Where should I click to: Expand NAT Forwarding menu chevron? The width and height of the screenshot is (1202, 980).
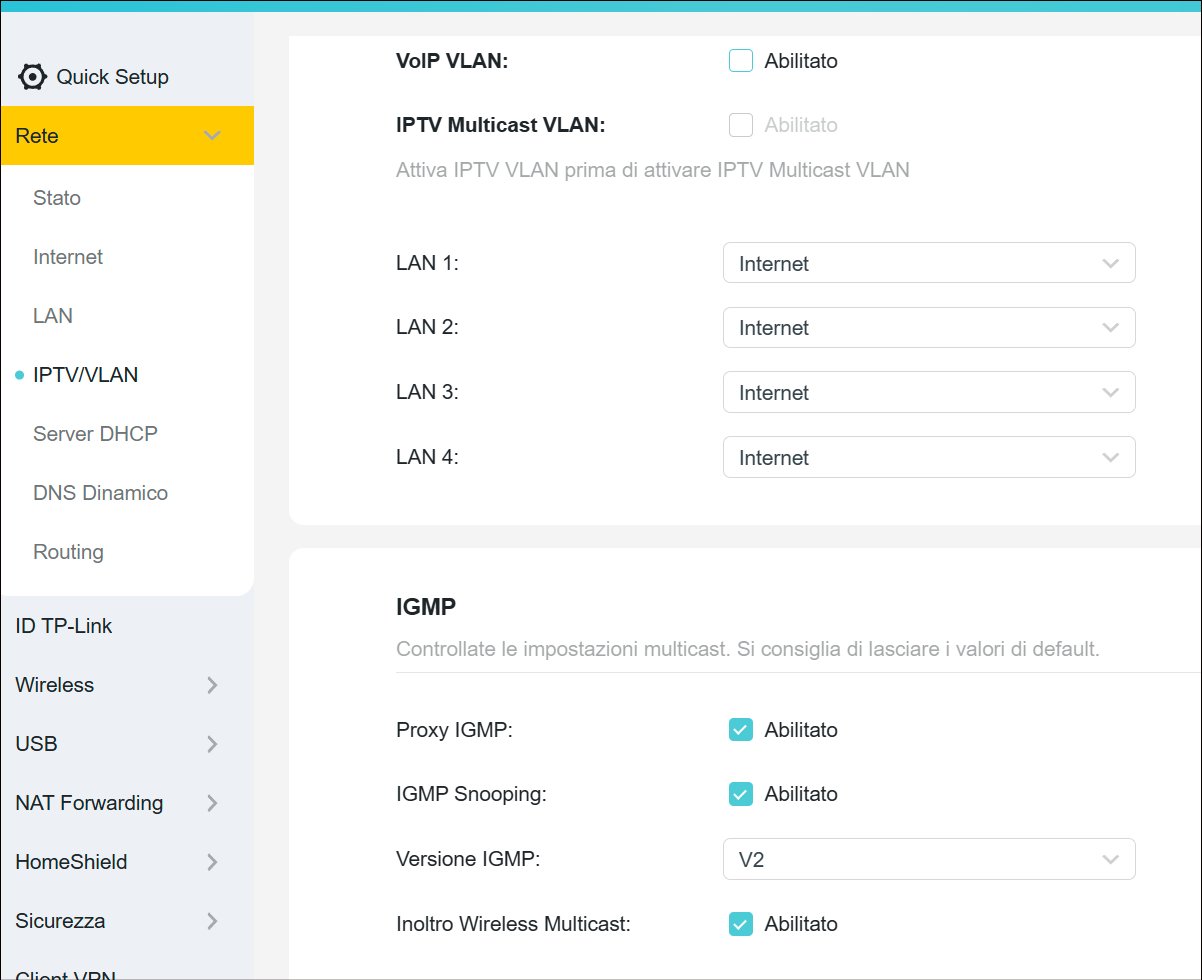(212, 803)
